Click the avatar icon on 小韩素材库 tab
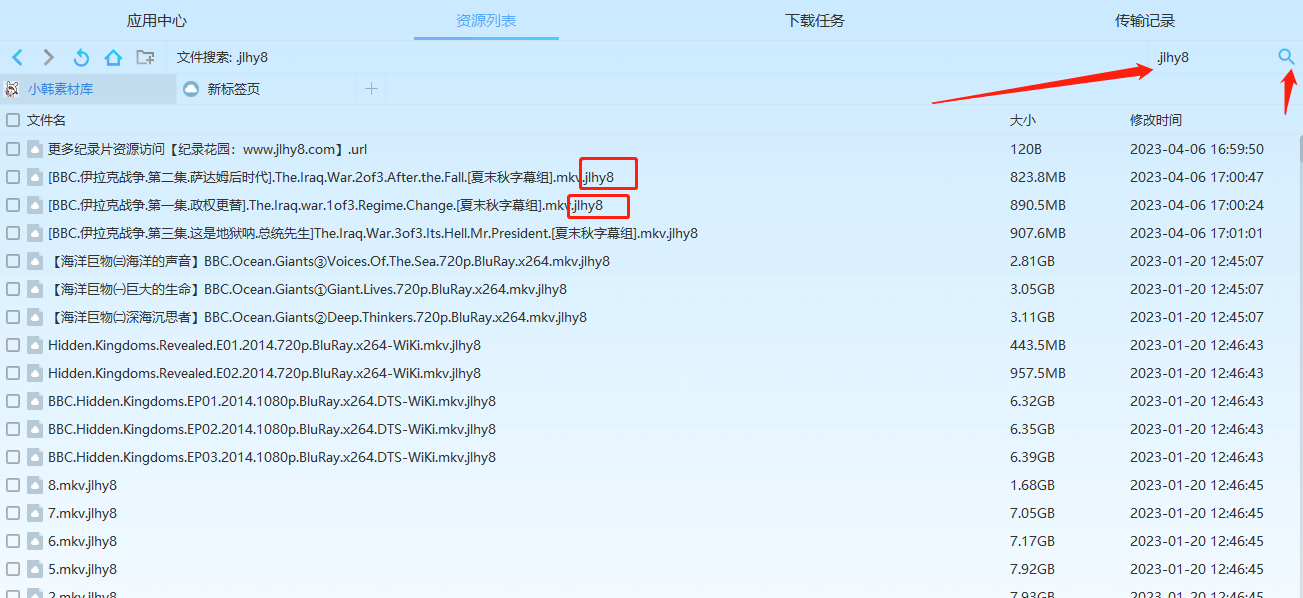This screenshot has width=1303, height=598. click(x=11, y=88)
